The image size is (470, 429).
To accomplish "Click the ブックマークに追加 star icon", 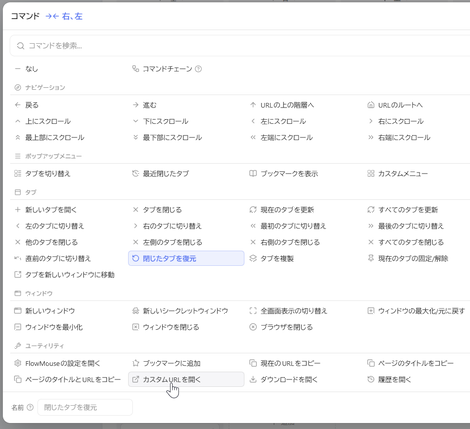I will (135, 363).
